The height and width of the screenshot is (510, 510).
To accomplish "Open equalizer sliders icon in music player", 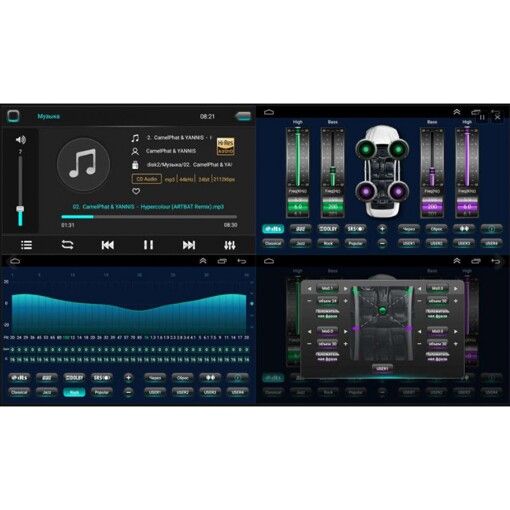I will pos(230,245).
